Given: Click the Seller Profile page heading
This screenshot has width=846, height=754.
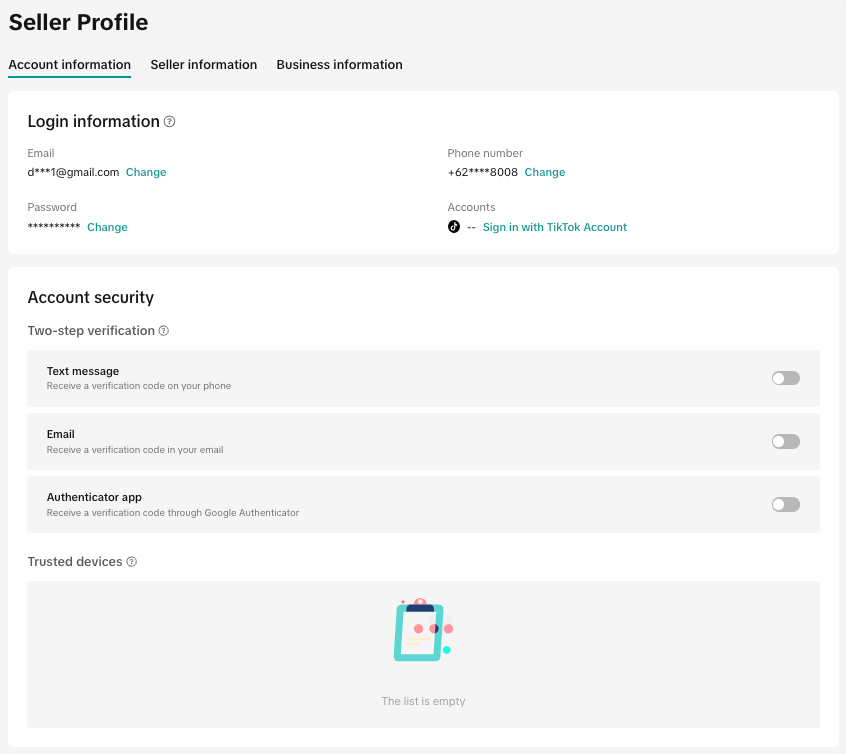Looking at the screenshot, I should [78, 22].
